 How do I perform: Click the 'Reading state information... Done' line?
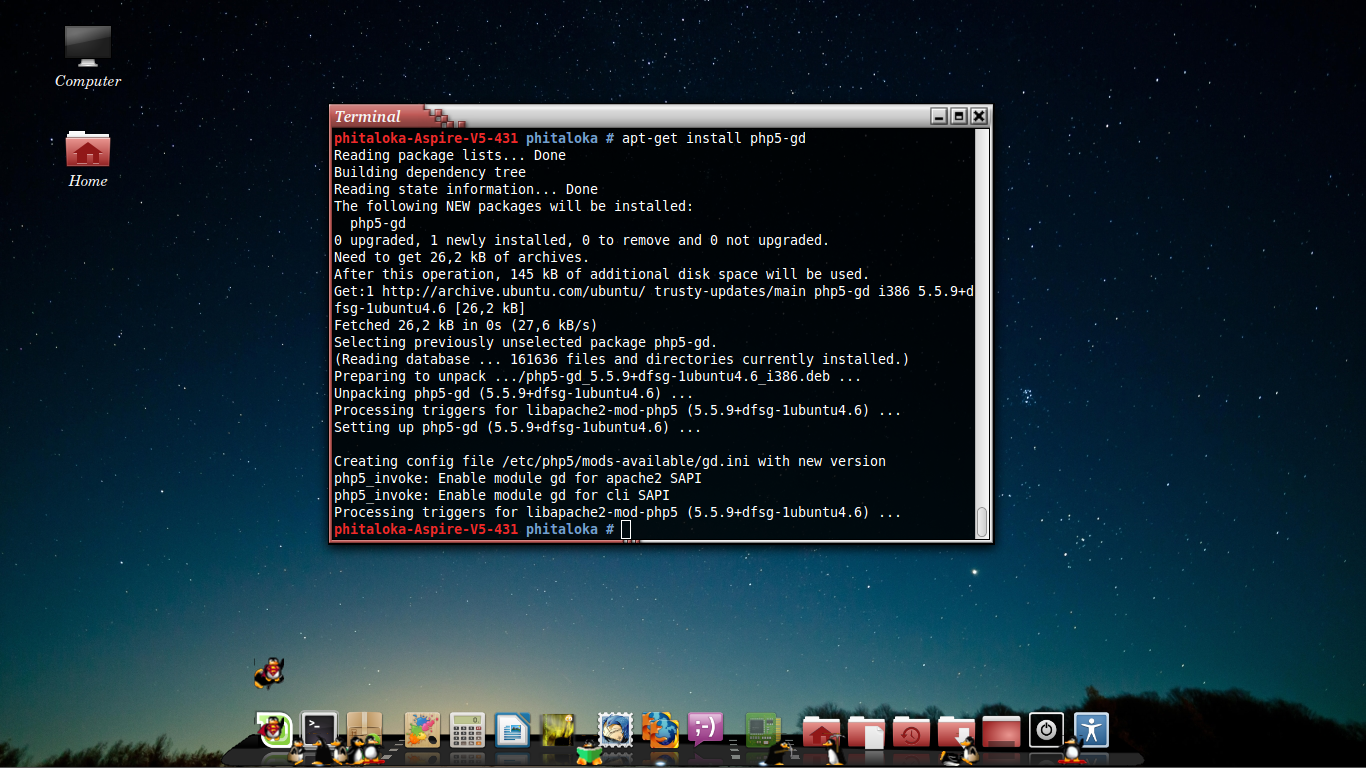click(466, 189)
